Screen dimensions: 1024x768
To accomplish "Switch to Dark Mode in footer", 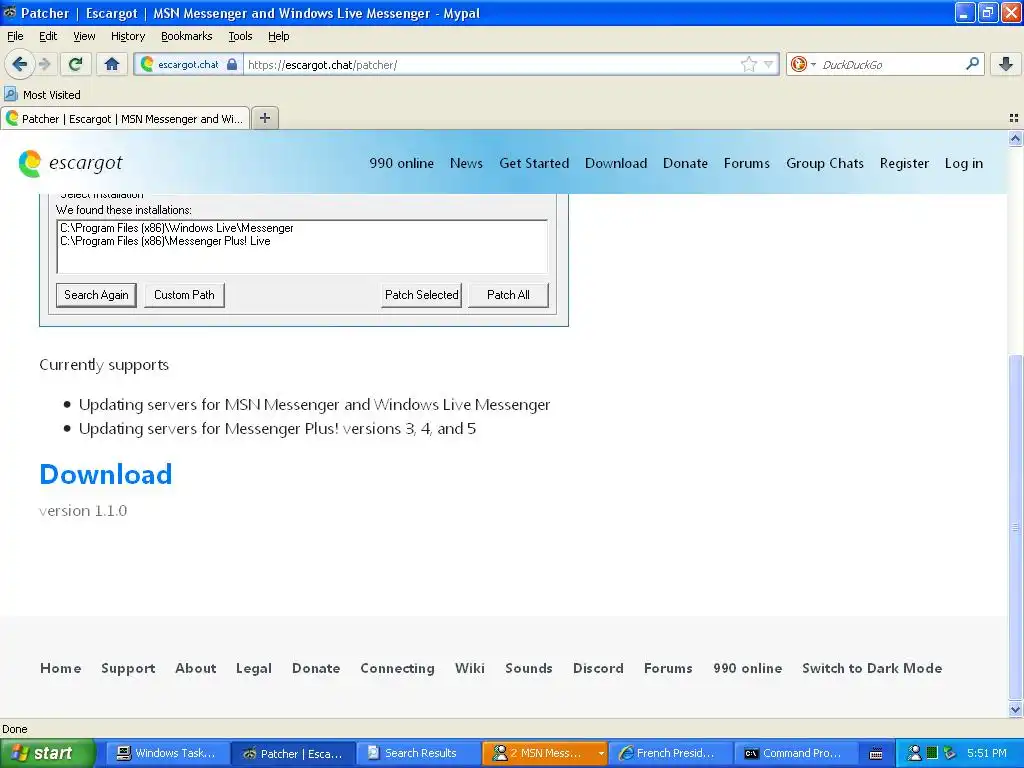I will 872,668.
